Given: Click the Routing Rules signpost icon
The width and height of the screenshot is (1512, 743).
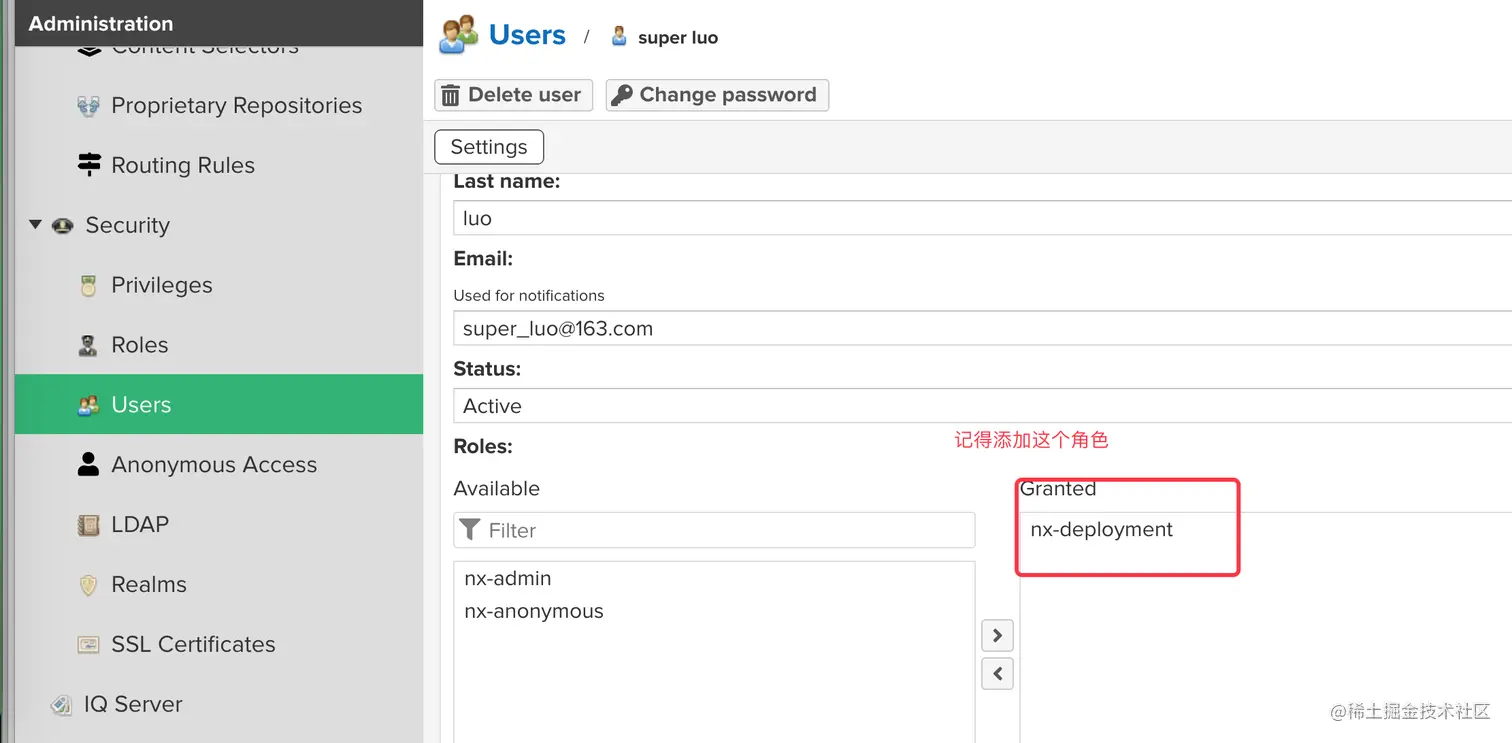Looking at the screenshot, I should pos(89,165).
